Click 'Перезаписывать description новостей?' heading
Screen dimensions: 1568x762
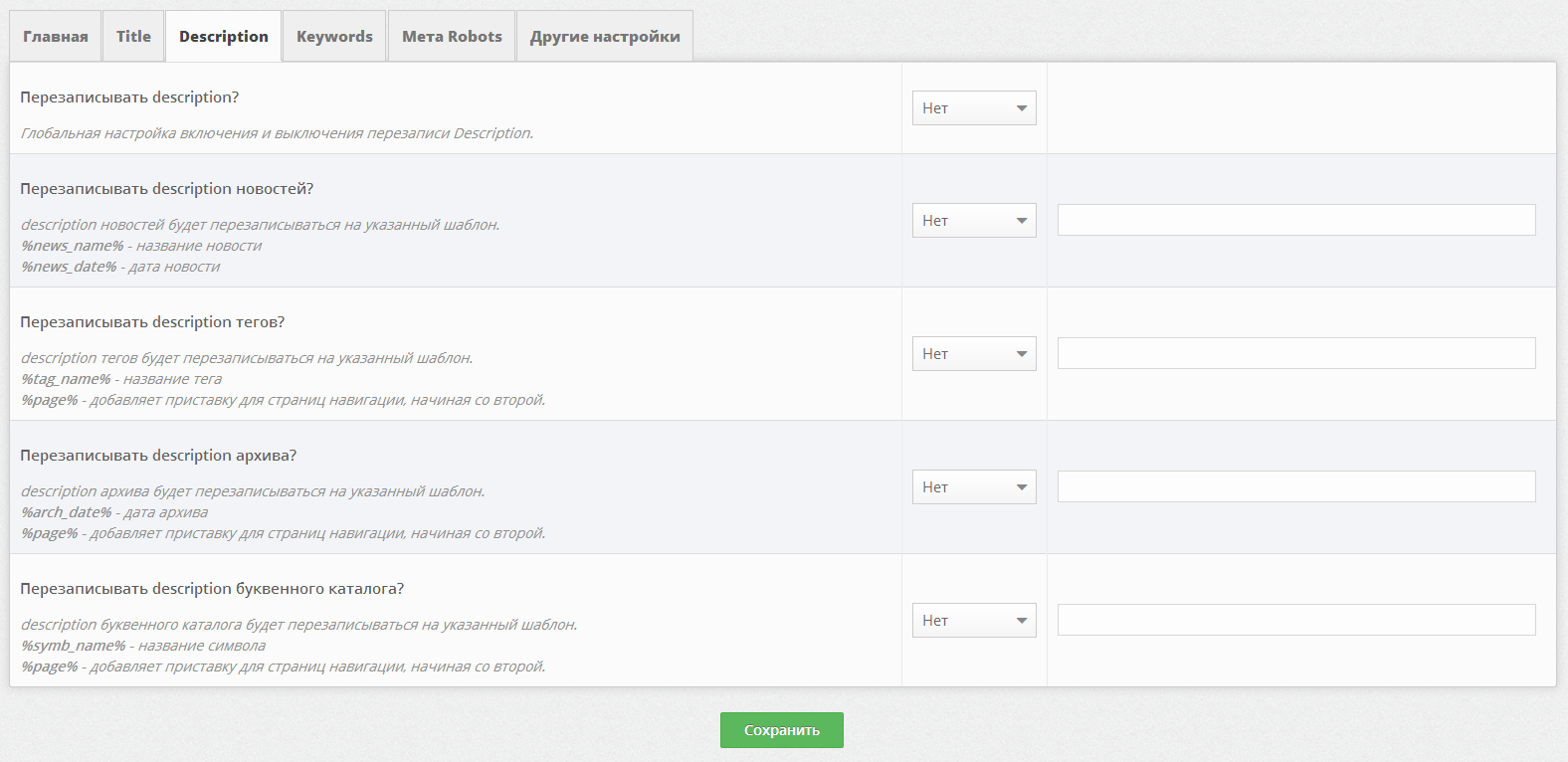(x=167, y=189)
